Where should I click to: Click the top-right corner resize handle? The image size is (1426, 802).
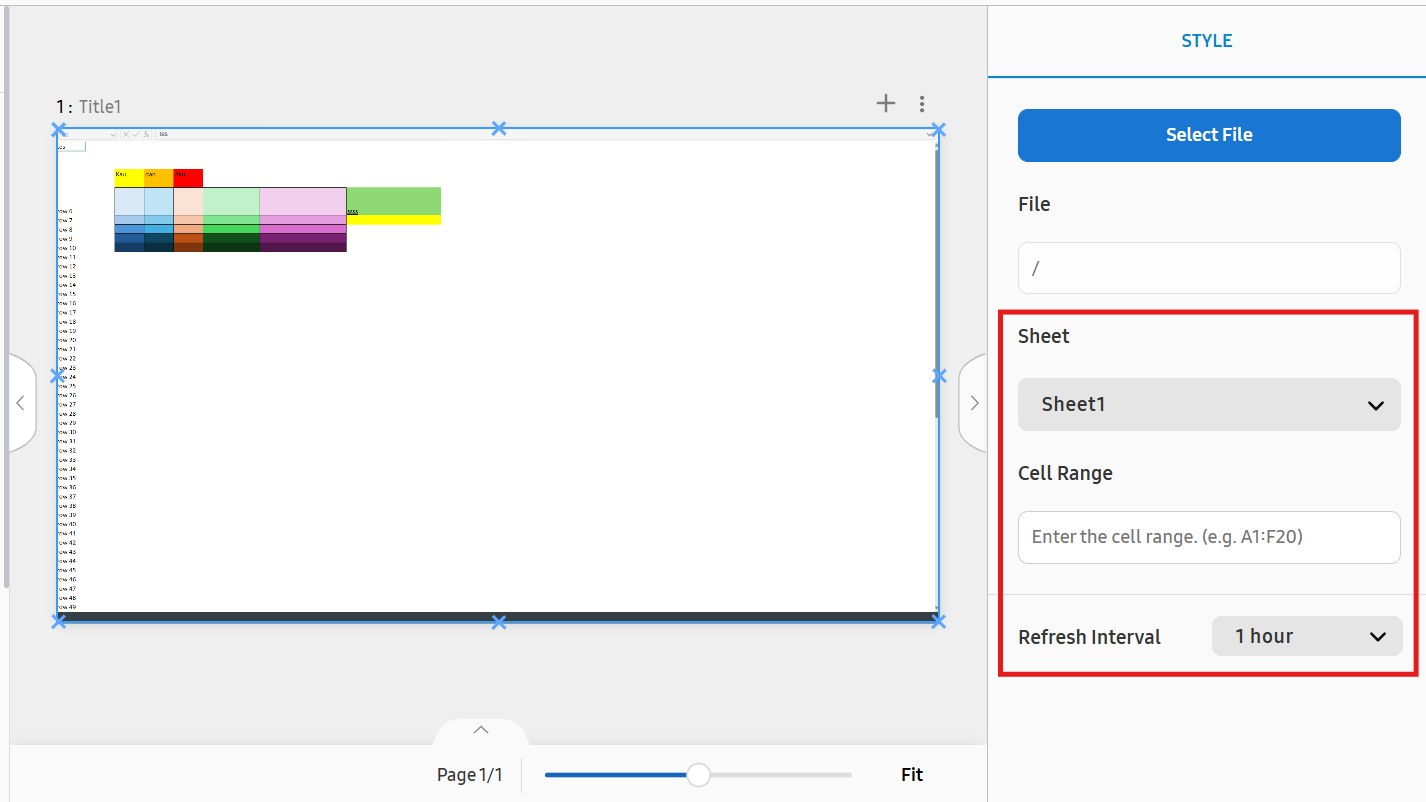tap(938, 129)
